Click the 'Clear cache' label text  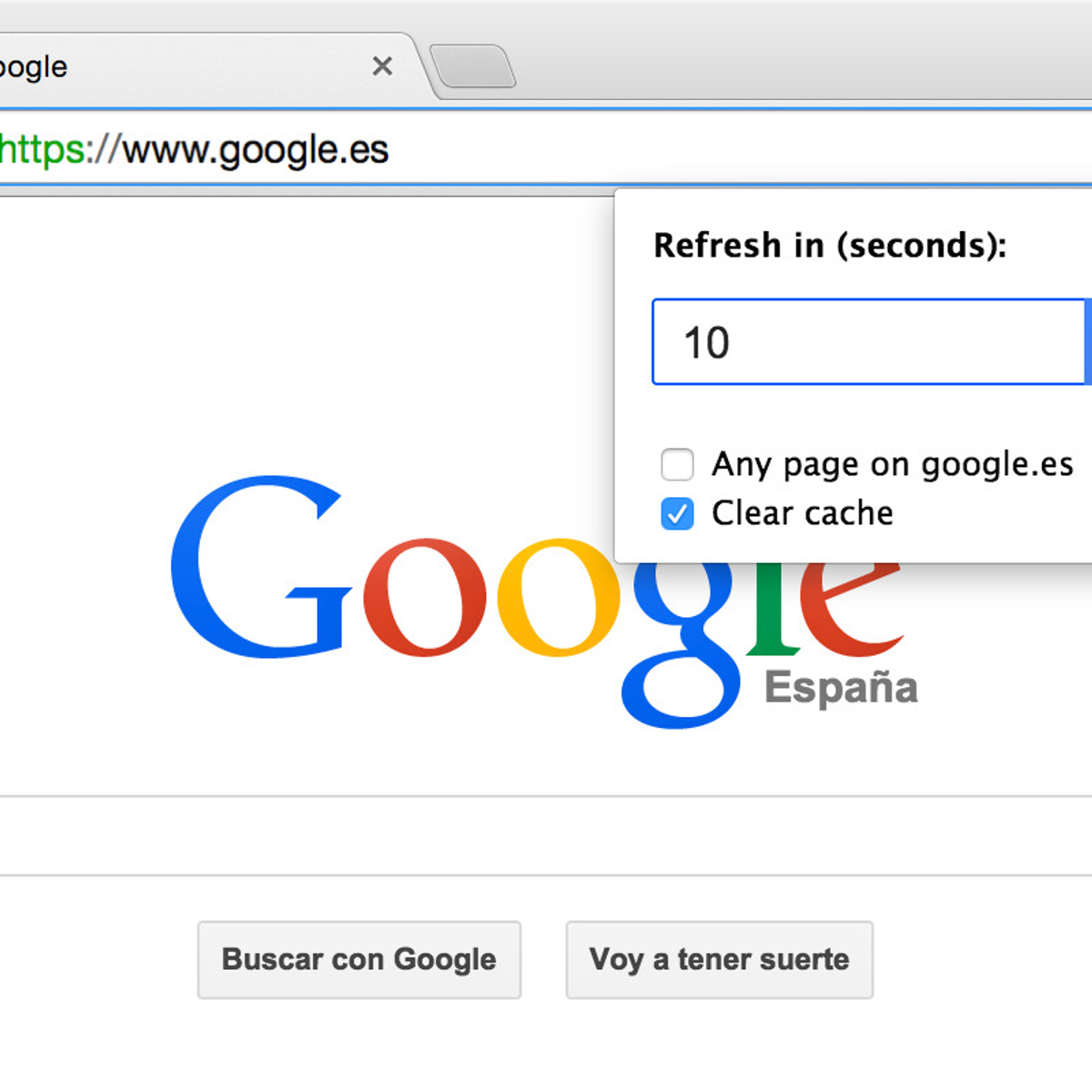point(802,513)
